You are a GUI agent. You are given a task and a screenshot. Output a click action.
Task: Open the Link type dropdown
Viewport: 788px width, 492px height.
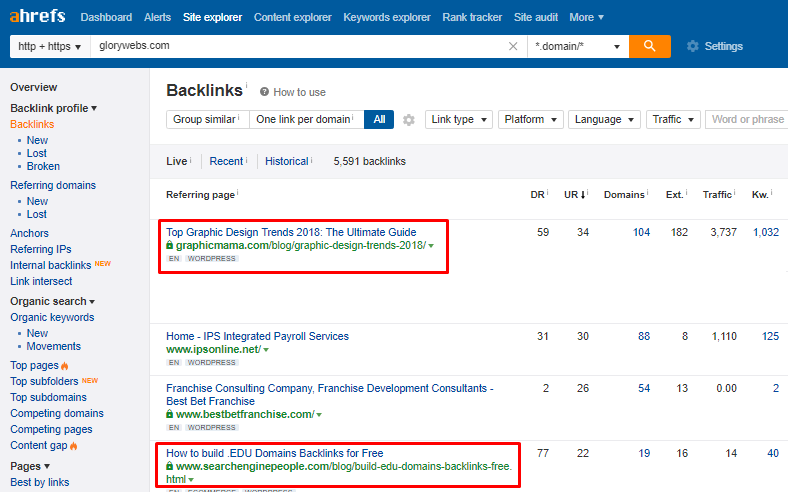coord(459,120)
